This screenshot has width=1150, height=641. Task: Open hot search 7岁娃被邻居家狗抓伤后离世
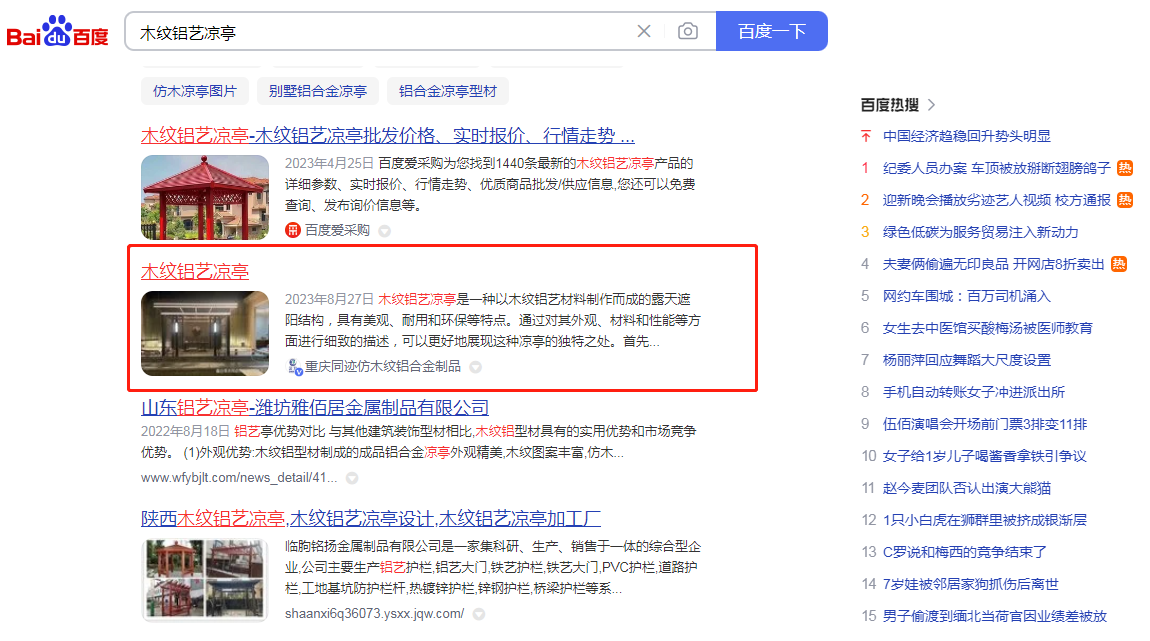[x=970, y=584]
